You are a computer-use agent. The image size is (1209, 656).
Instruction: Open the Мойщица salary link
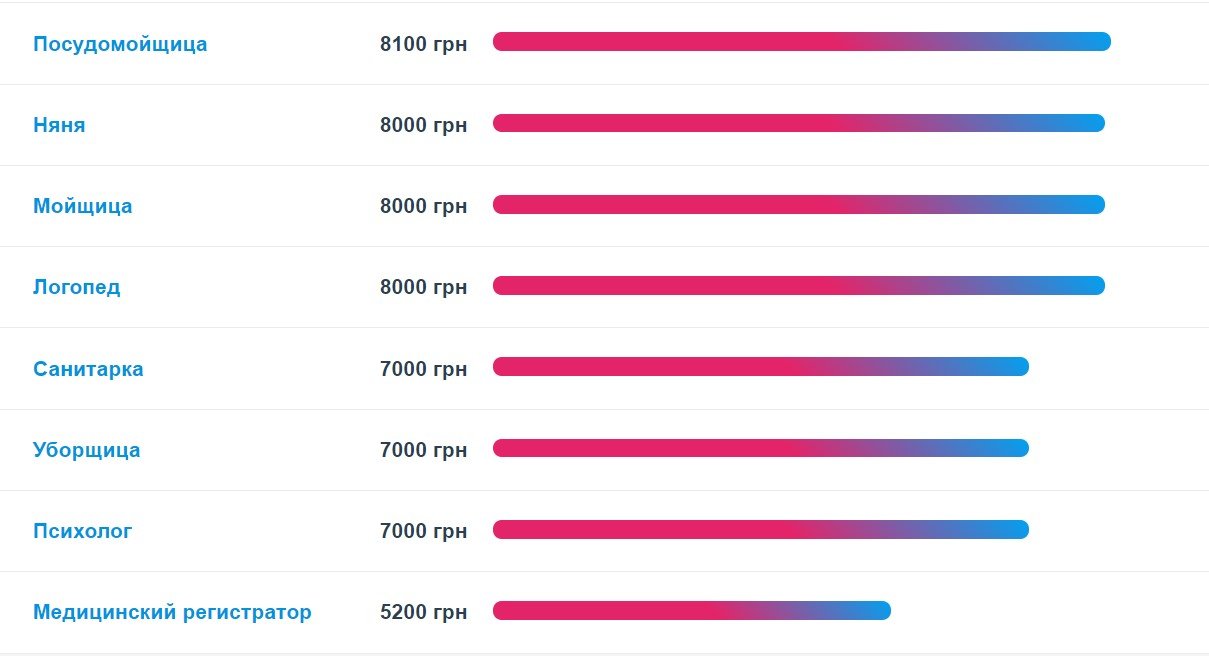(82, 206)
